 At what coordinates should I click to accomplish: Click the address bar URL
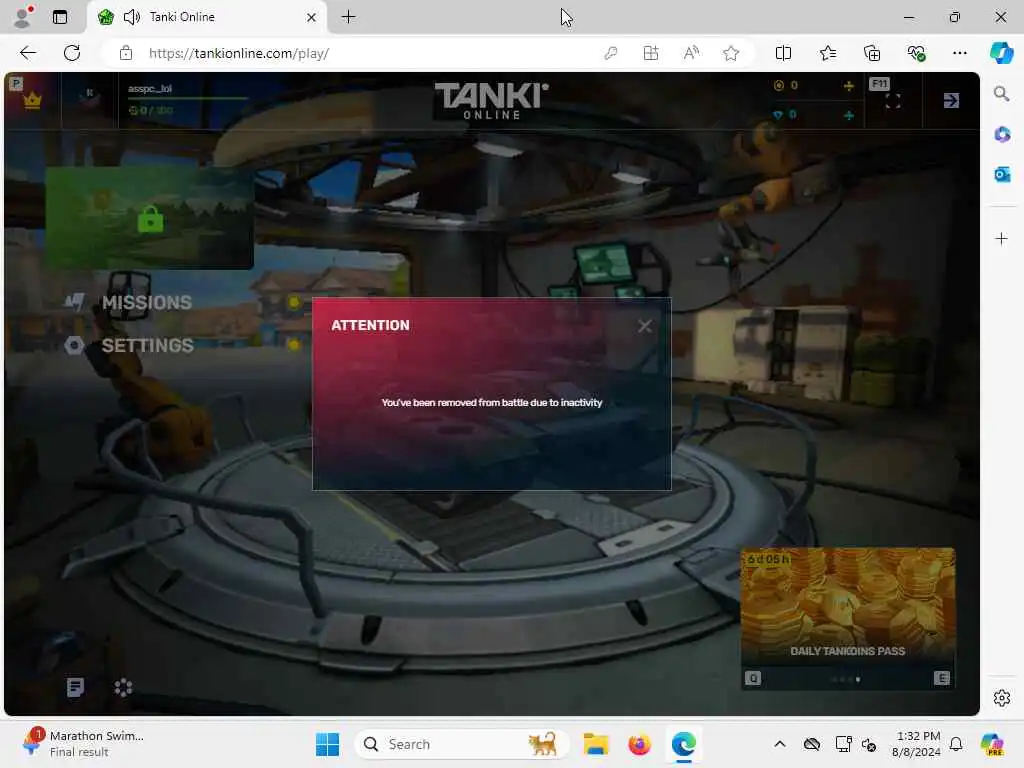(x=238, y=54)
